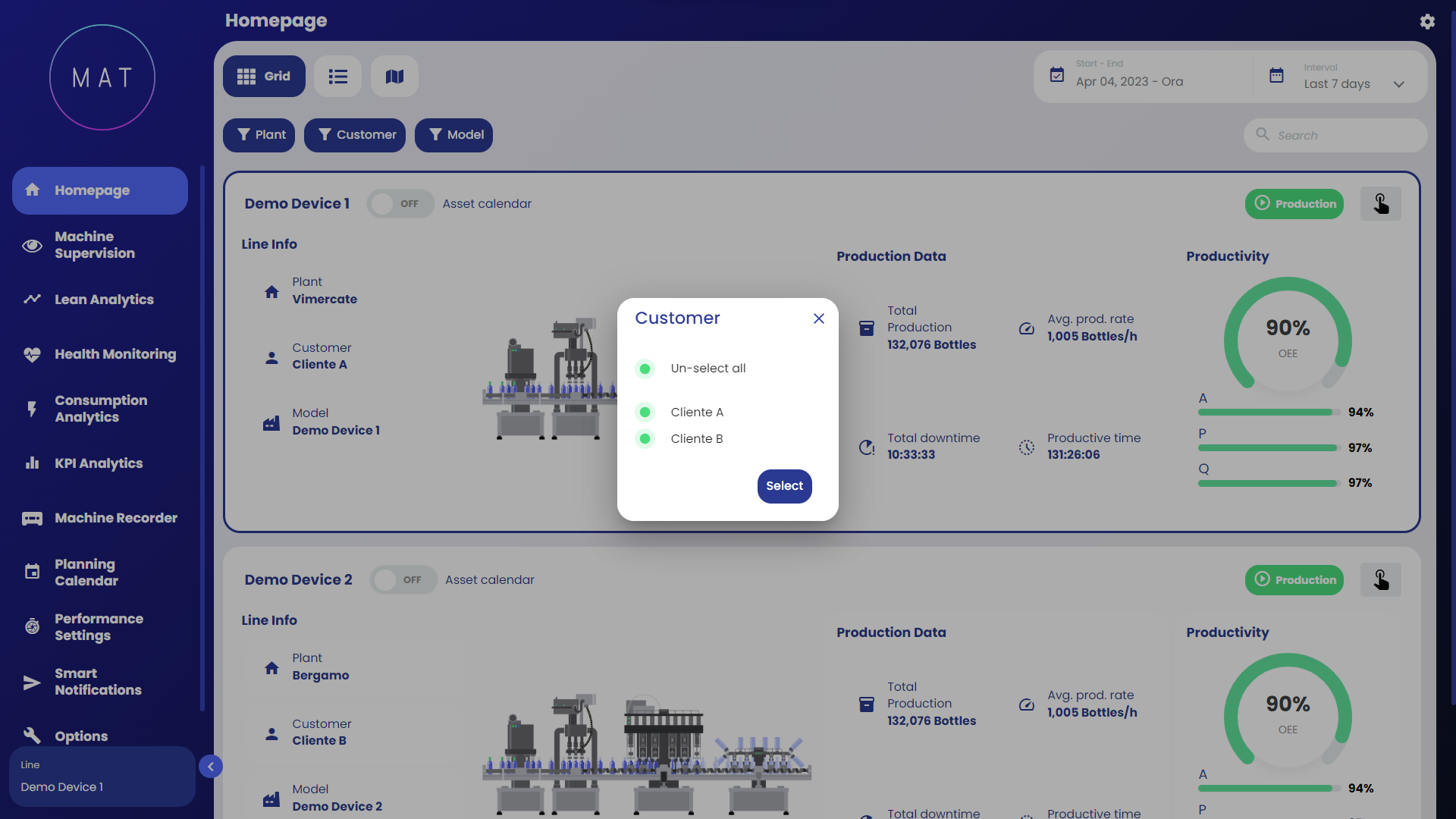Switch to map view icon

tap(394, 77)
